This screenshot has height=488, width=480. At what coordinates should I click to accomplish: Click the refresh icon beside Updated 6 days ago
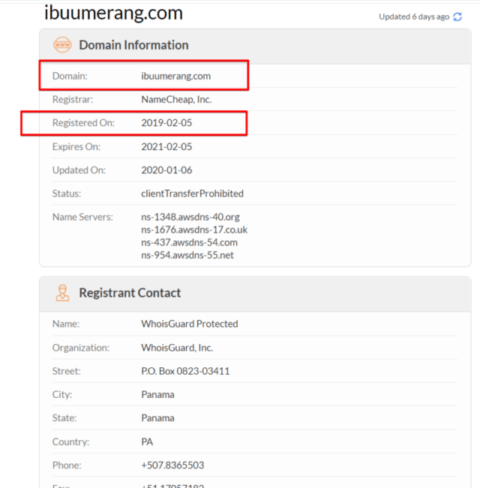[x=457, y=17]
